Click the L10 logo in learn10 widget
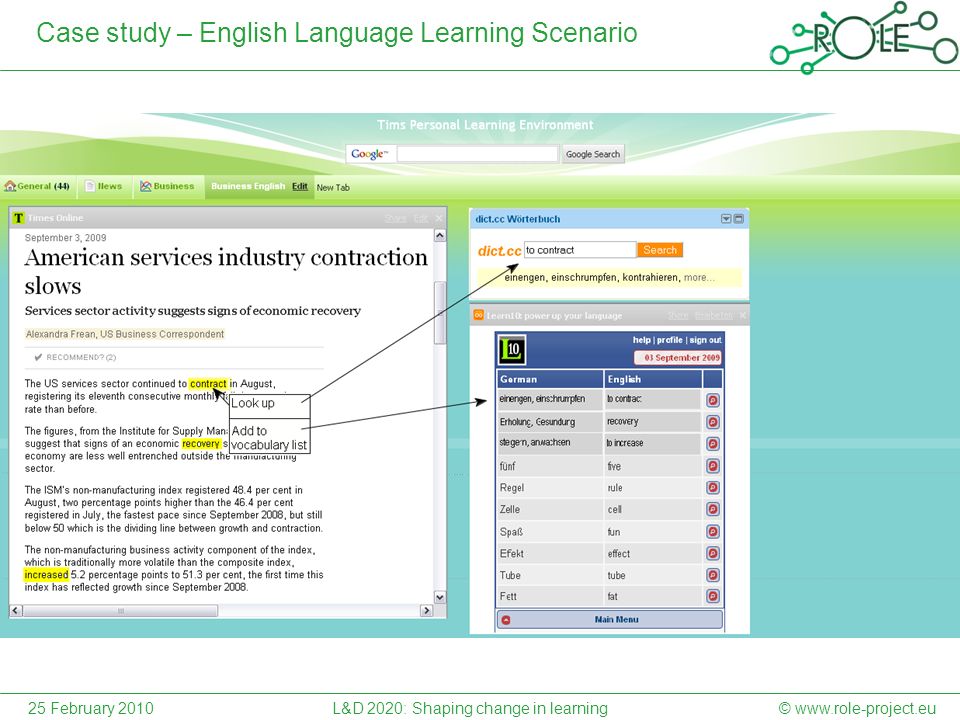Screen dimensions: 960x720 coord(512,350)
